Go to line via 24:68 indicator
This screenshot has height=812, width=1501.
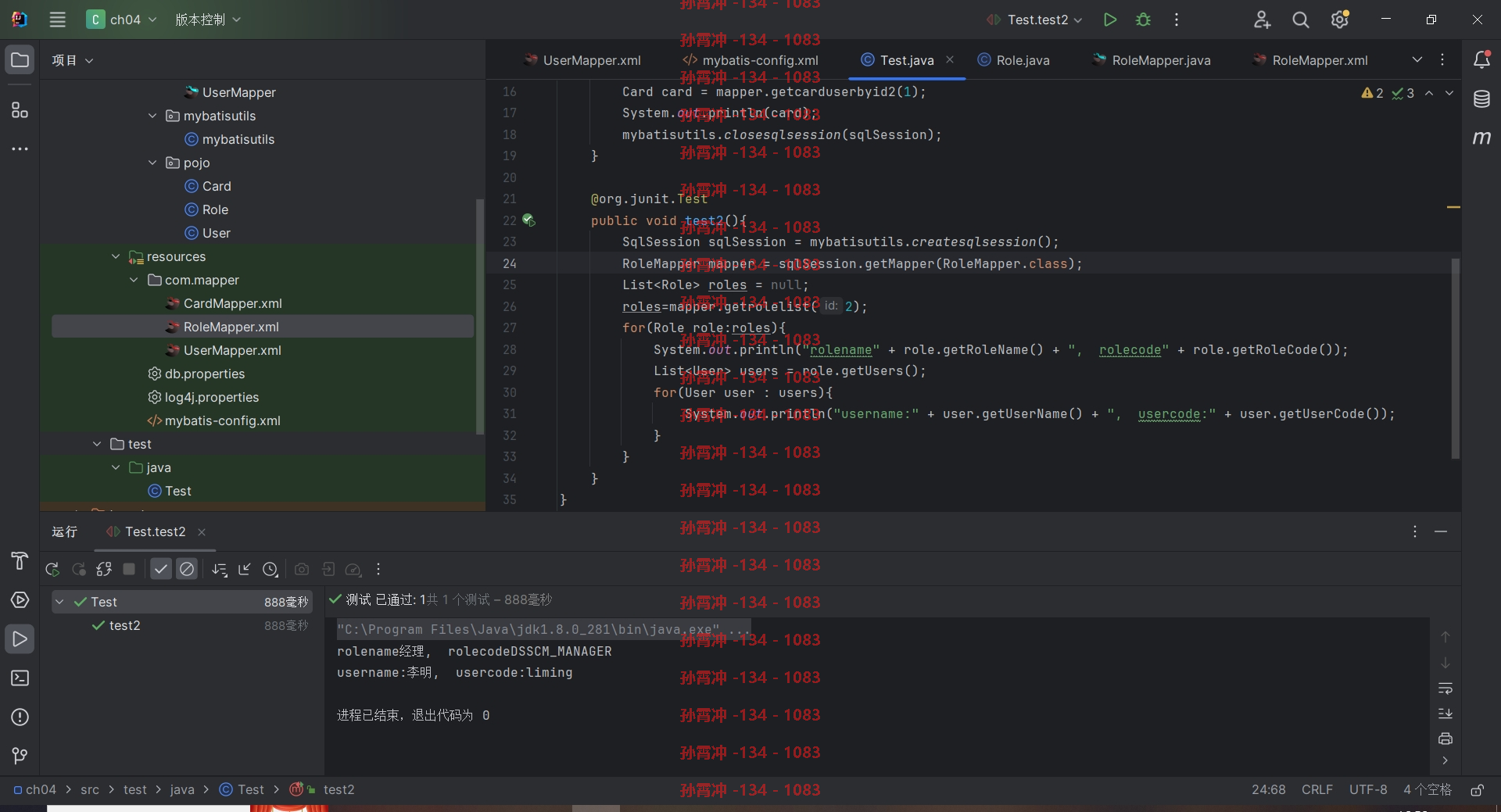[x=1268, y=790]
